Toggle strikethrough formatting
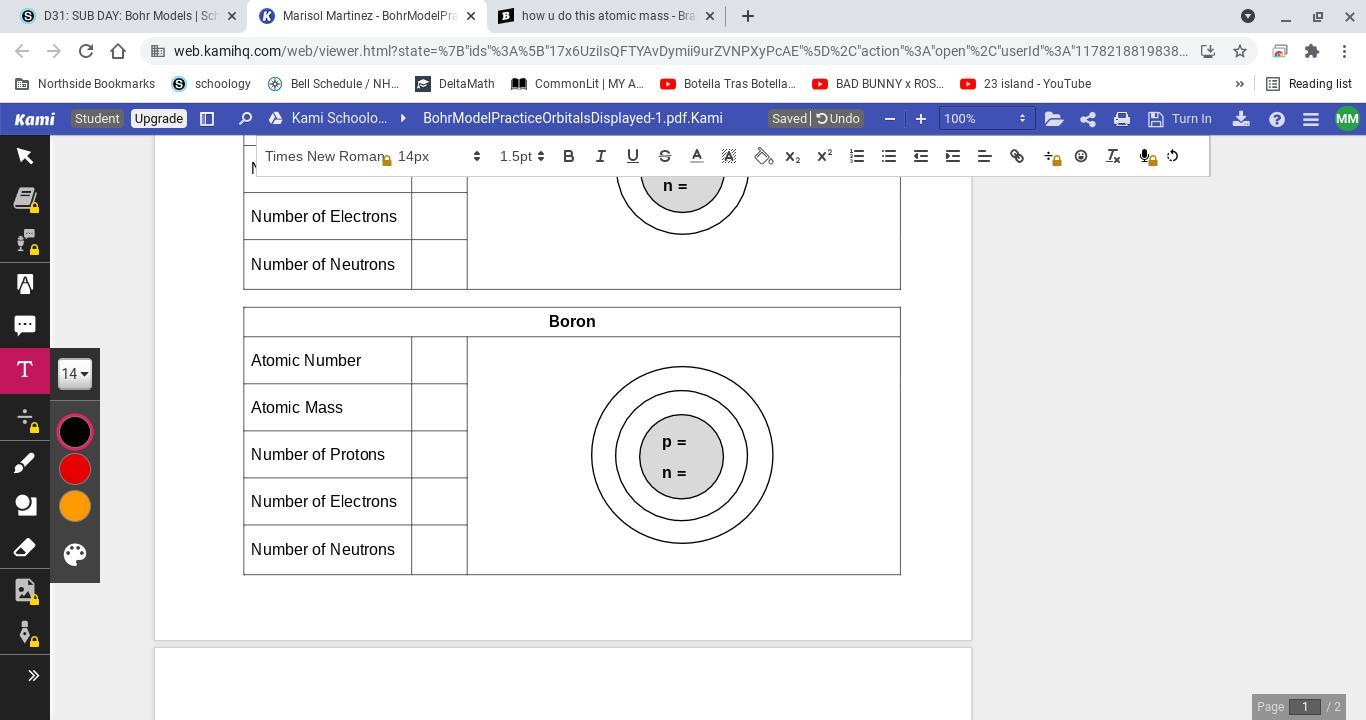The width and height of the screenshot is (1366, 720). tap(664, 156)
